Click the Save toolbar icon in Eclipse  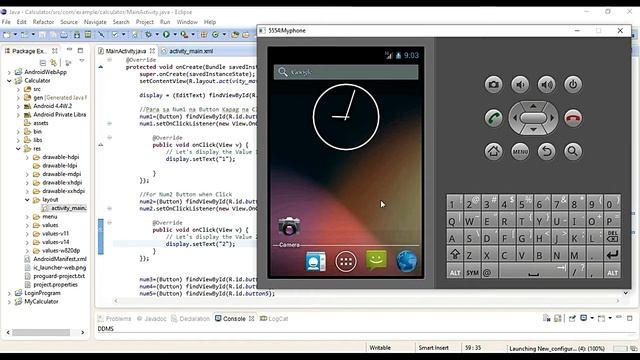pyautogui.click(x=42, y=35)
